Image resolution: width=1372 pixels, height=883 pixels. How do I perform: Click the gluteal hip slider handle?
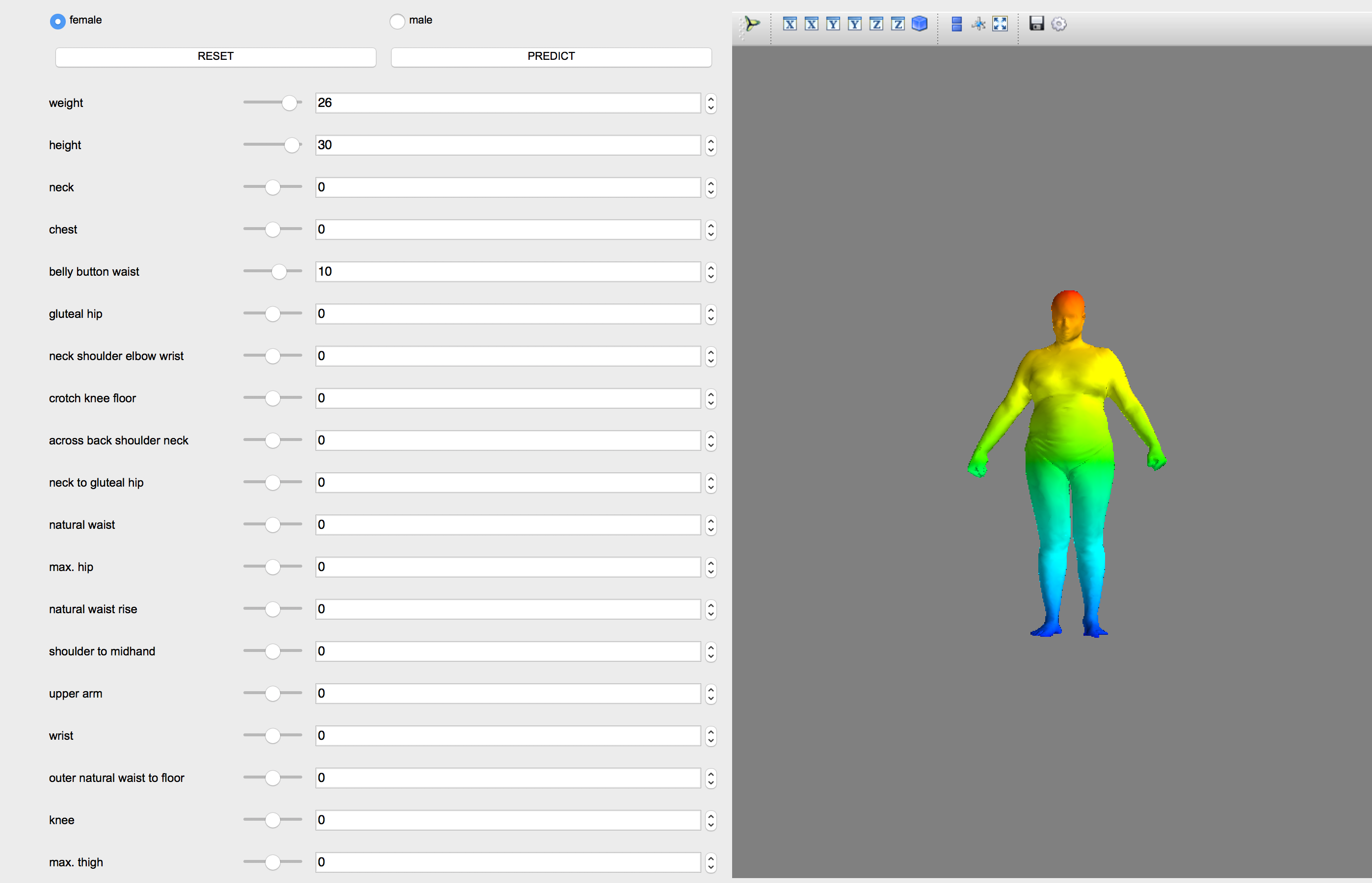click(x=272, y=313)
